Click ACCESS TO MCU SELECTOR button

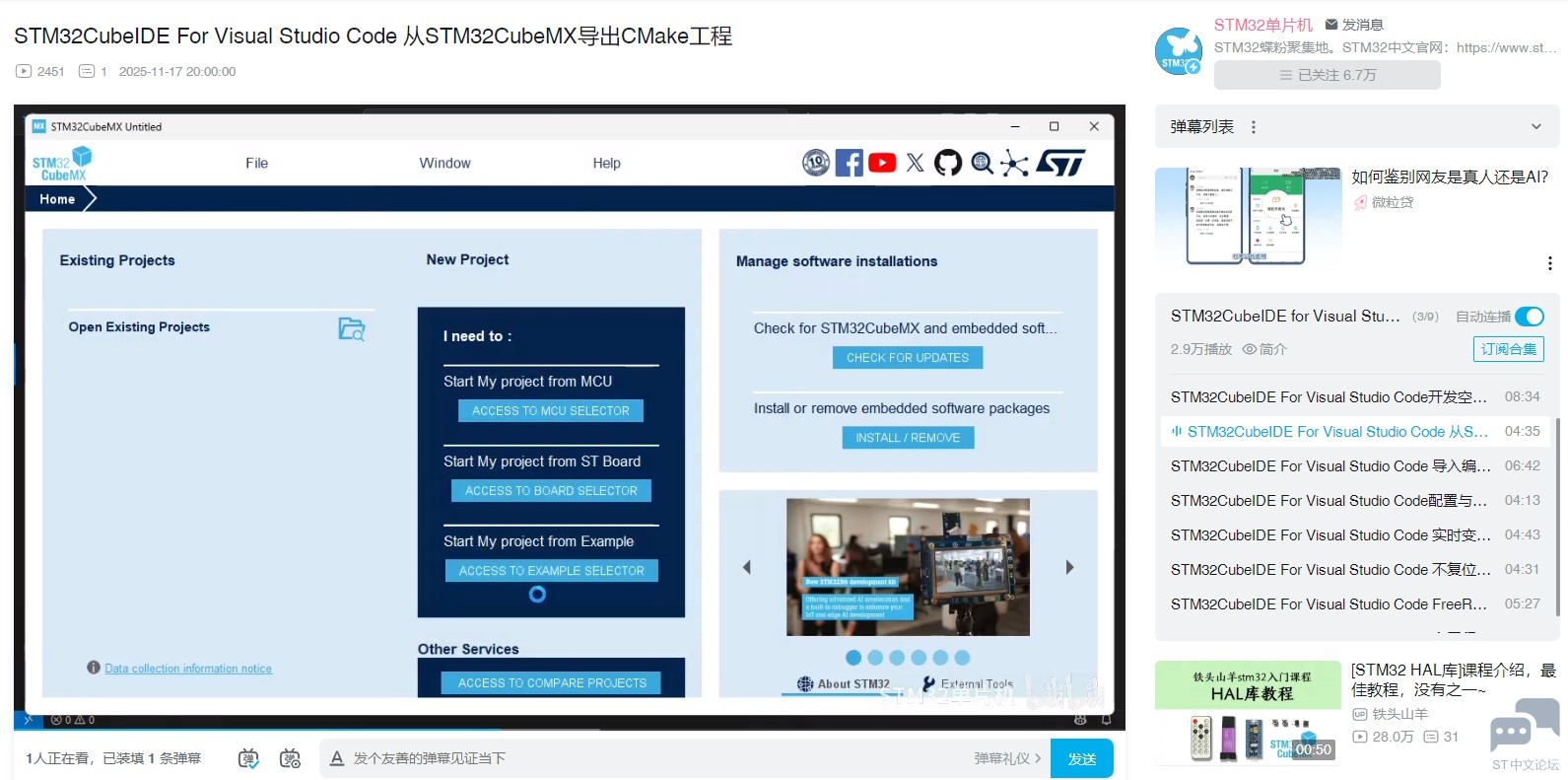[551, 411]
